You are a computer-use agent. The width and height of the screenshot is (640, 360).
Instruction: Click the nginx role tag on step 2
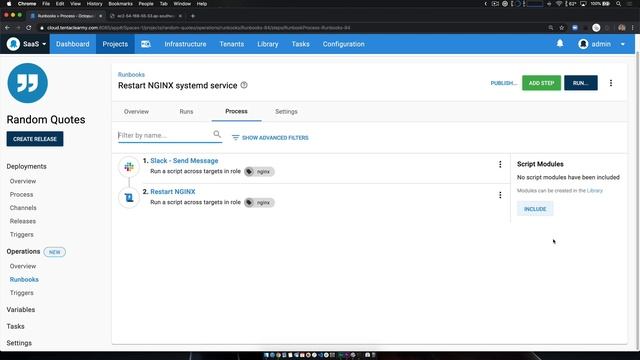point(259,202)
